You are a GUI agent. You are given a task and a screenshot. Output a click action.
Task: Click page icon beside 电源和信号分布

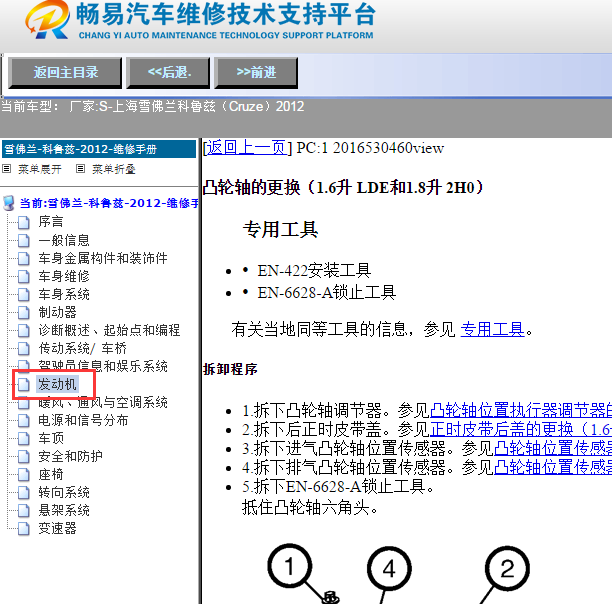click(x=24, y=421)
